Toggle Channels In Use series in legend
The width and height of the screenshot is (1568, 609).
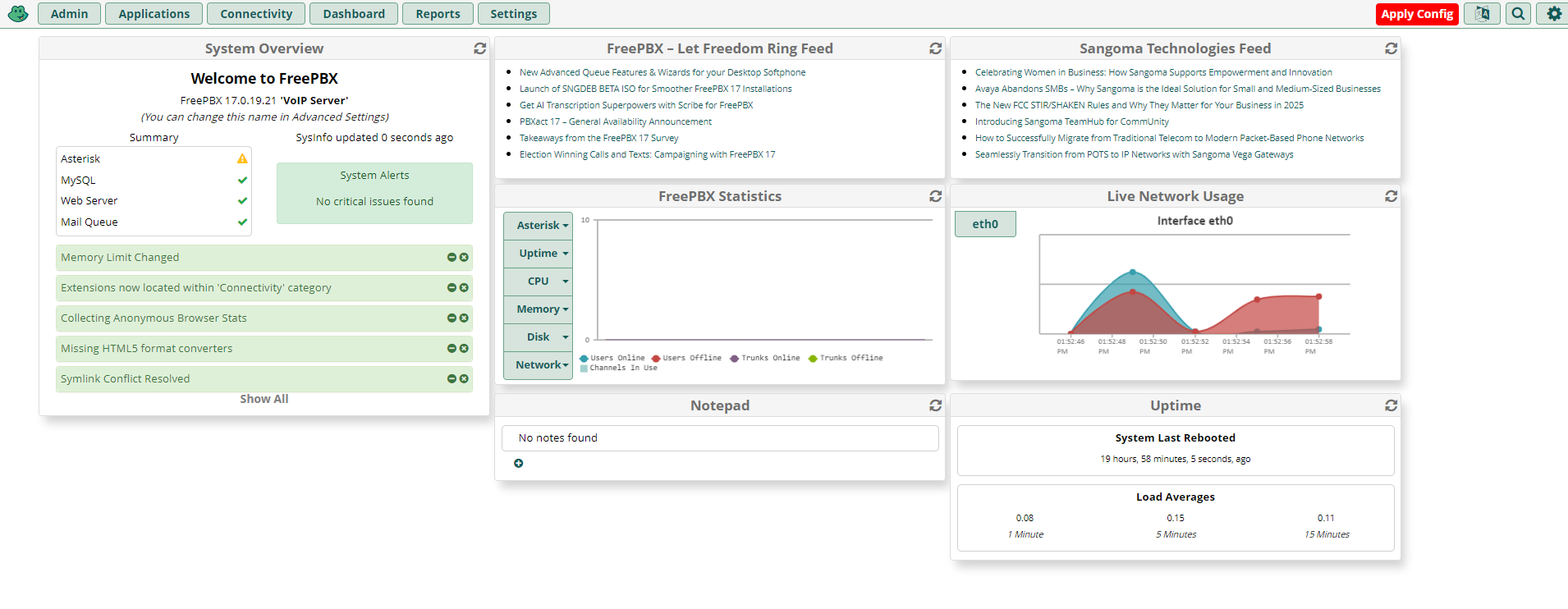(x=619, y=368)
